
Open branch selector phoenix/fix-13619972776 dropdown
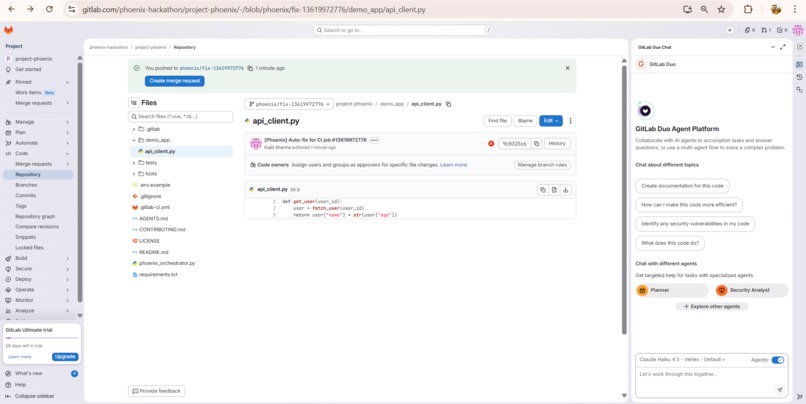(289, 104)
